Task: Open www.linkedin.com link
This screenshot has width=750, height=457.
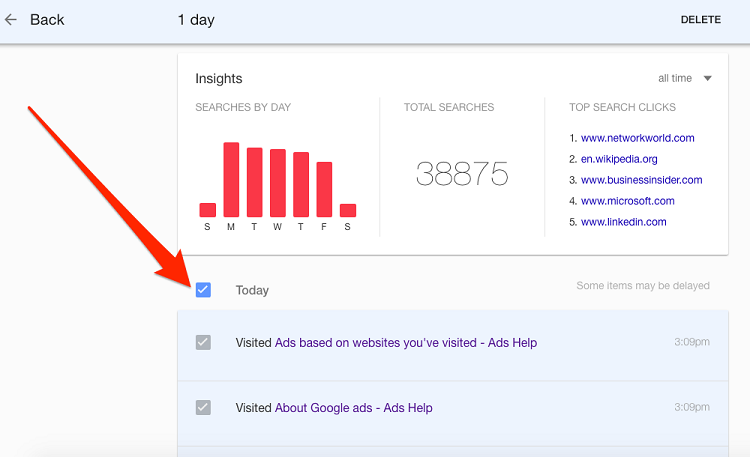Action: click(623, 222)
